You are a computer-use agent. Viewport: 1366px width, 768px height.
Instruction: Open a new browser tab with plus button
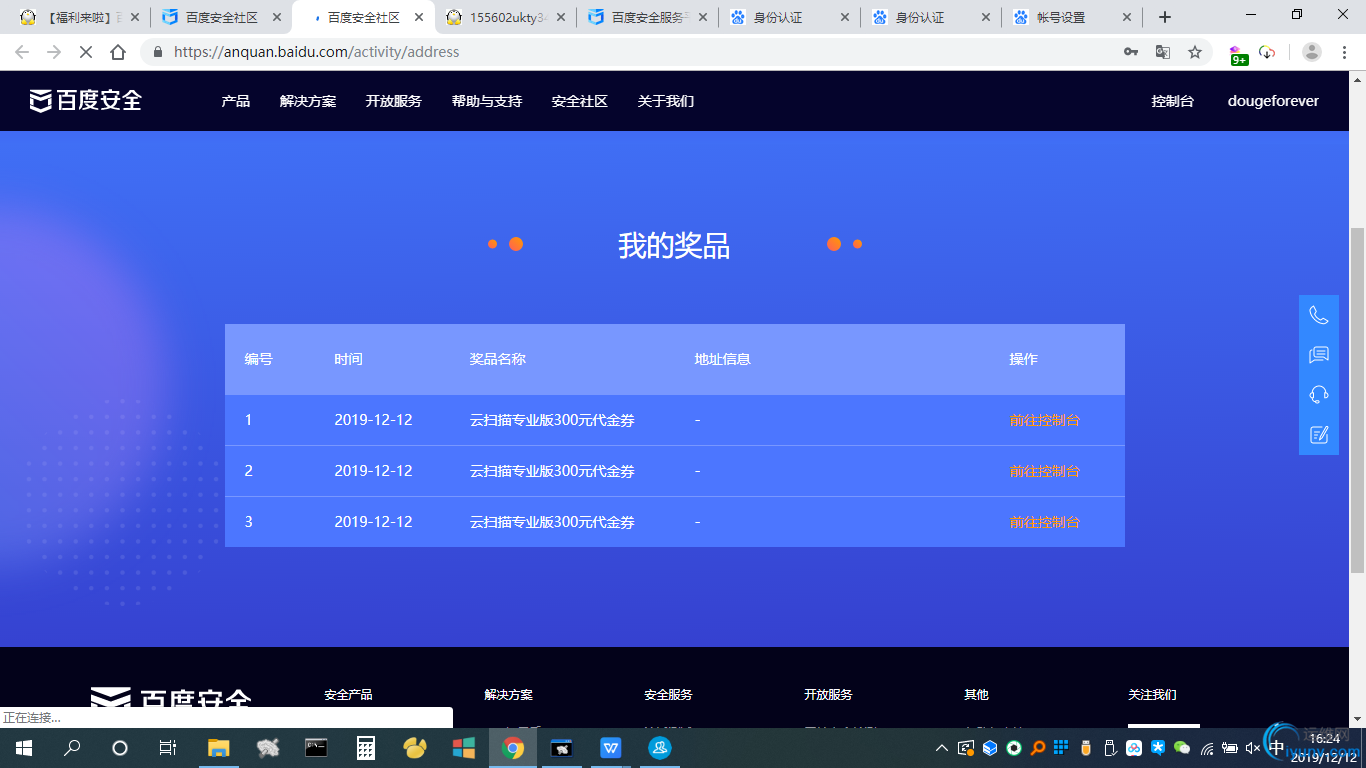[x=1165, y=17]
